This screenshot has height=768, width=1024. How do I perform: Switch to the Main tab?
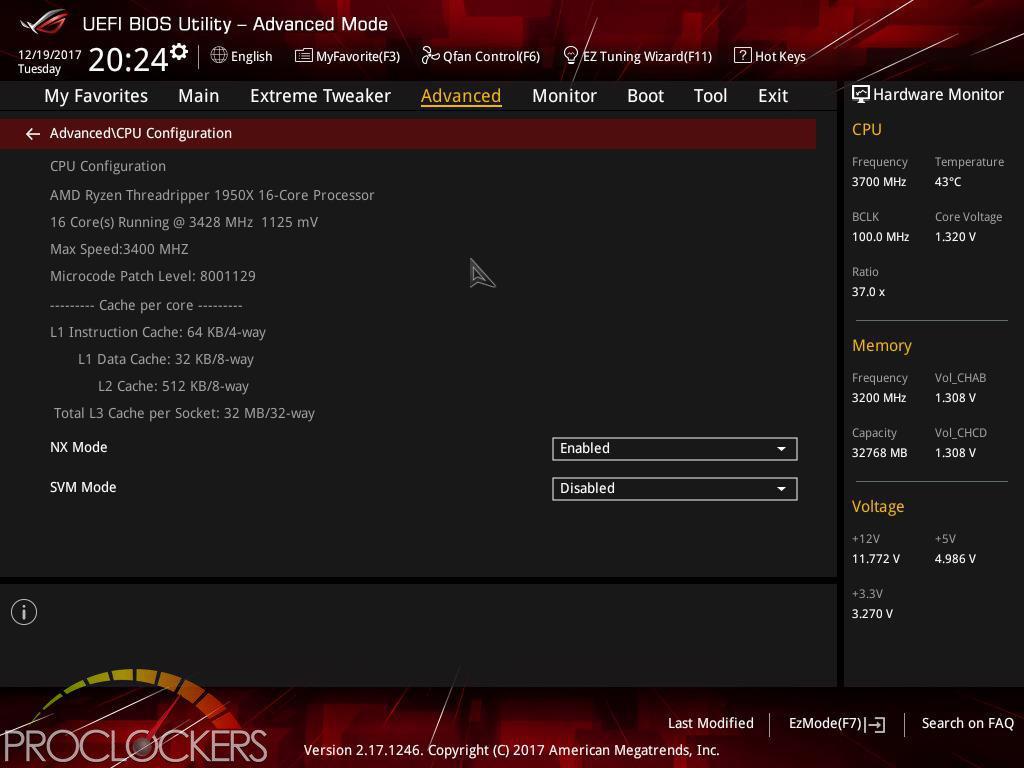coord(199,96)
